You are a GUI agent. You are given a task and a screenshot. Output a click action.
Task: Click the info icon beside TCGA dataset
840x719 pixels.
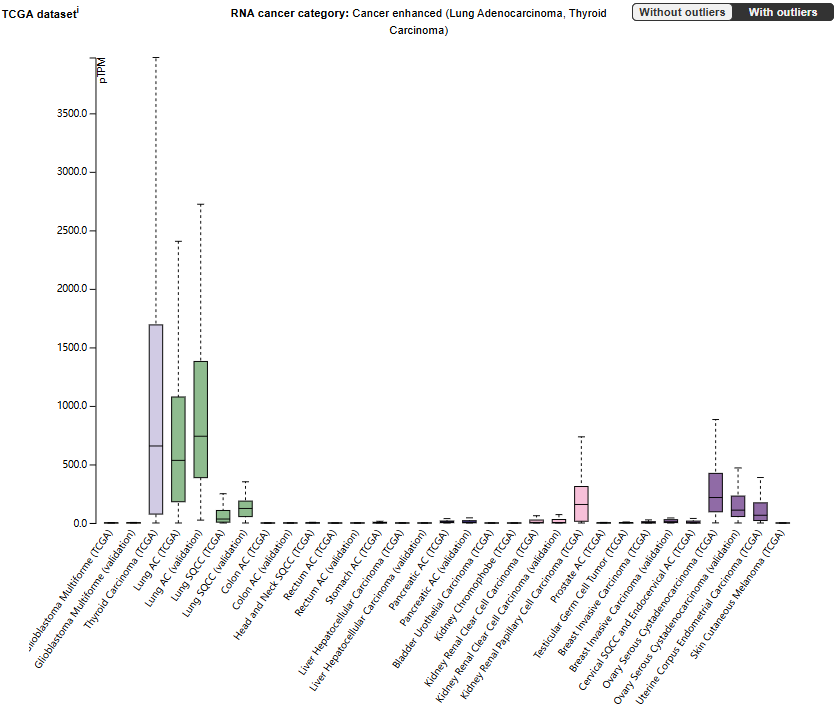tap(78, 9)
